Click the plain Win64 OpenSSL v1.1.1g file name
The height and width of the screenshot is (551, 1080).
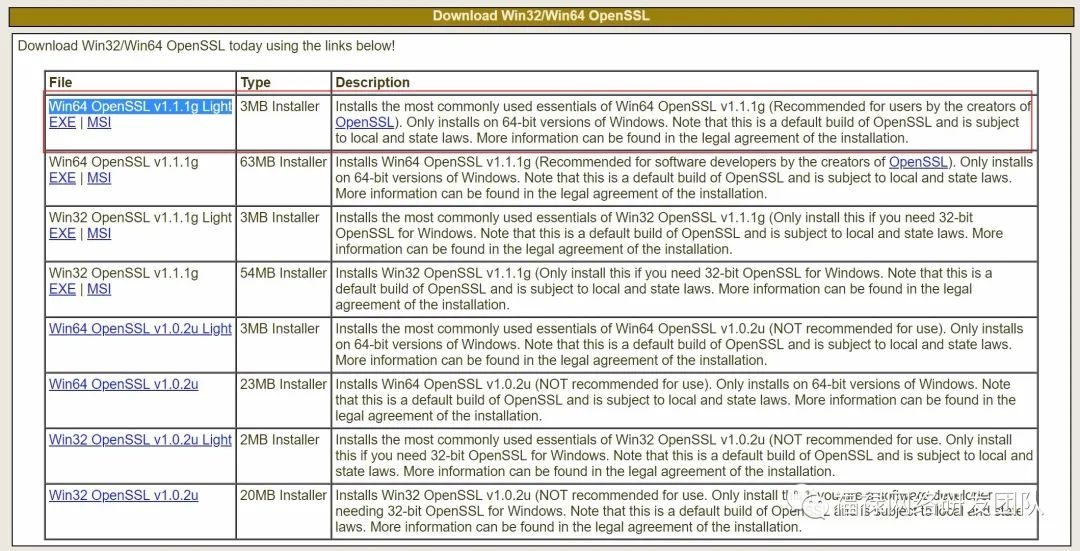pos(123,163)
